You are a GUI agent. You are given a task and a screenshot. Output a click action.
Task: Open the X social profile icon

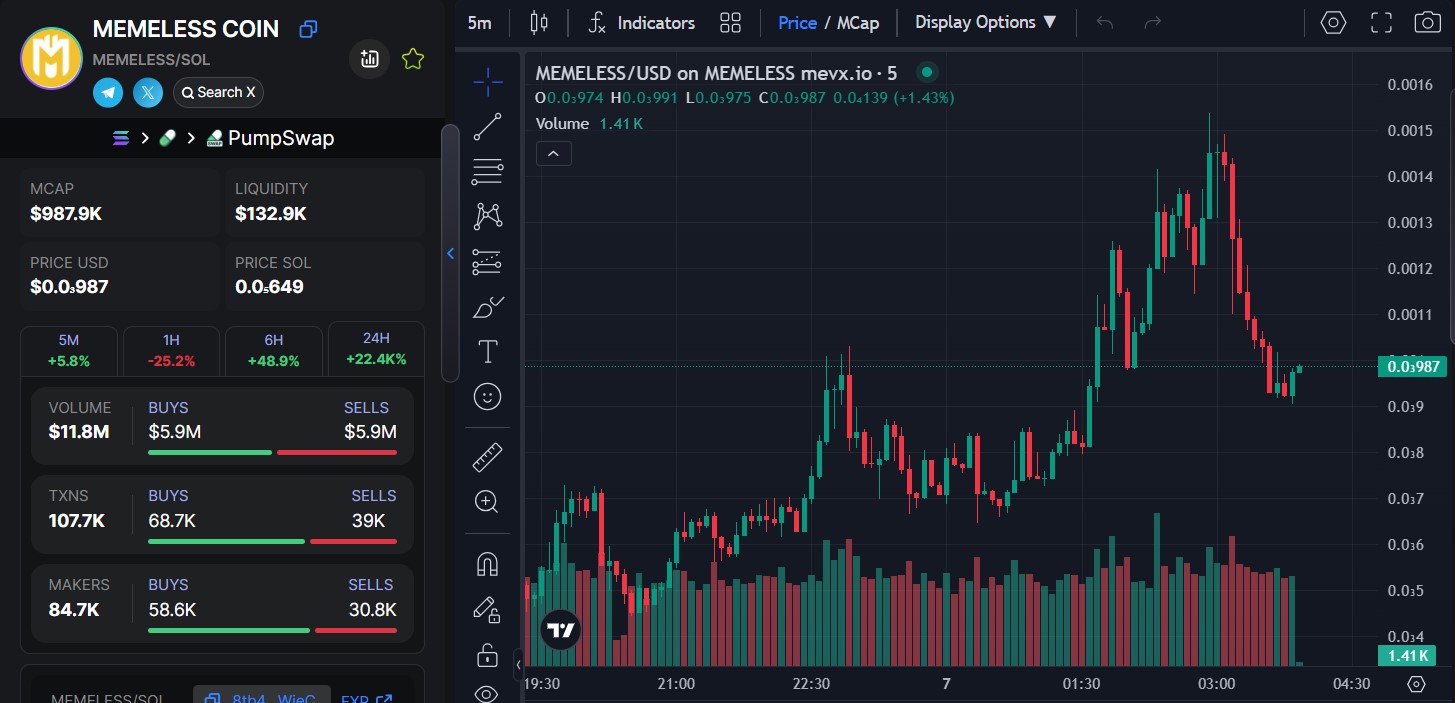(x=148, y=92)
